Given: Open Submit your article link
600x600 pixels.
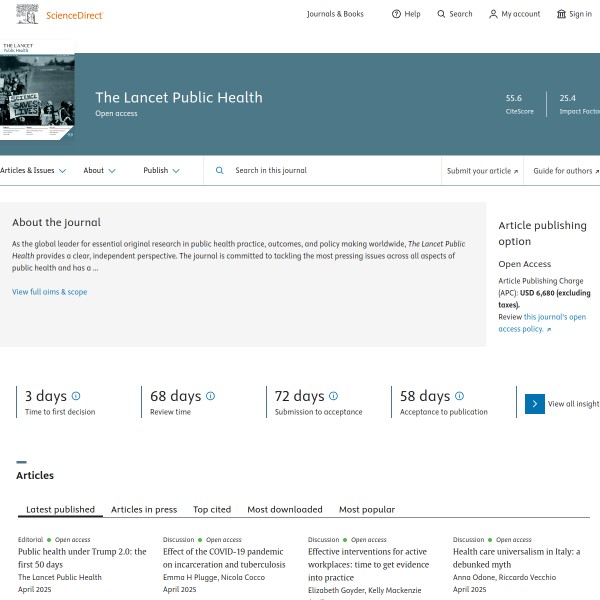Looking at the screenshot, I should [x=482, y=171].
